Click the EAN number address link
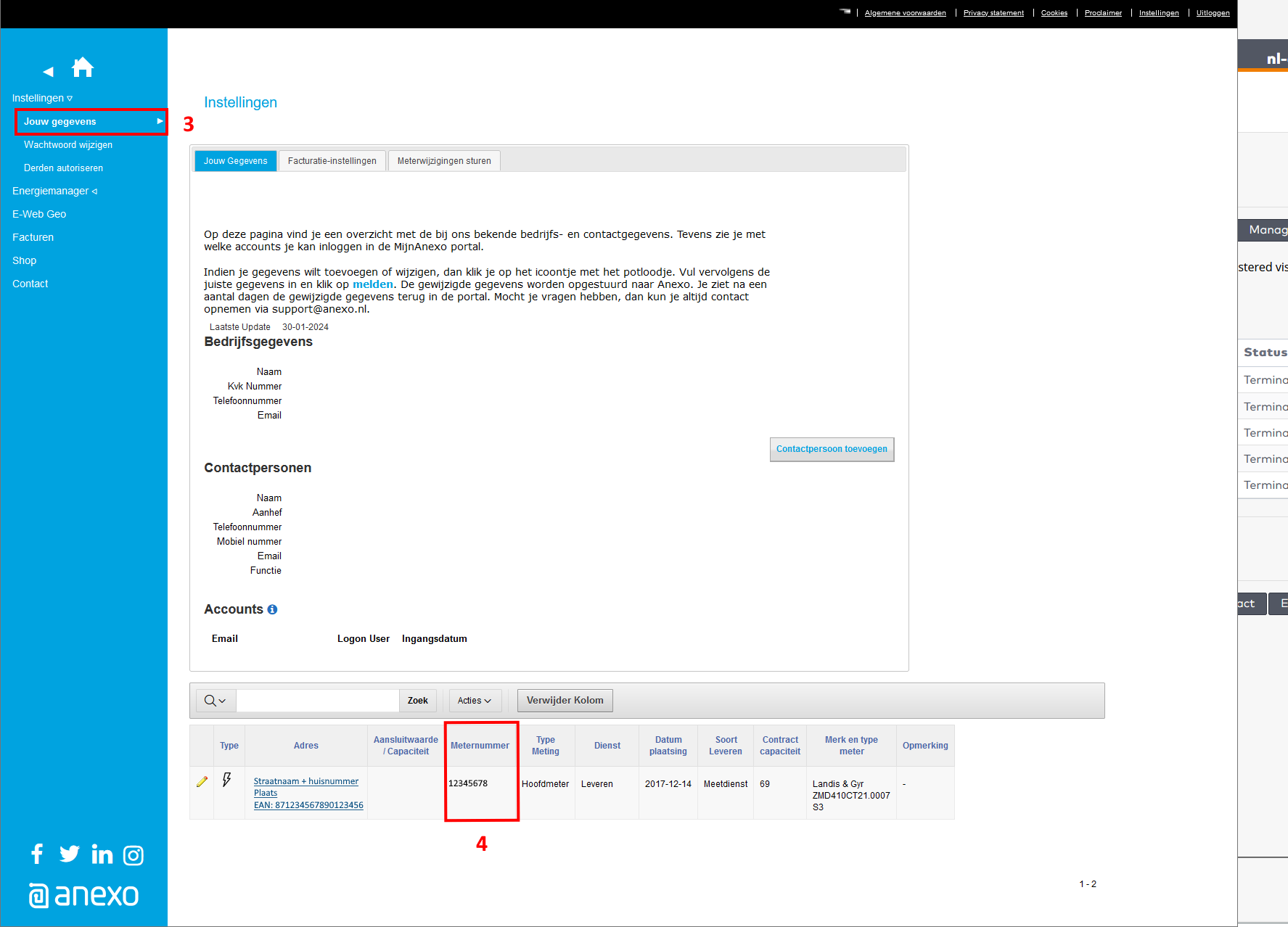Screen dimensions: 1288x927 308,805
